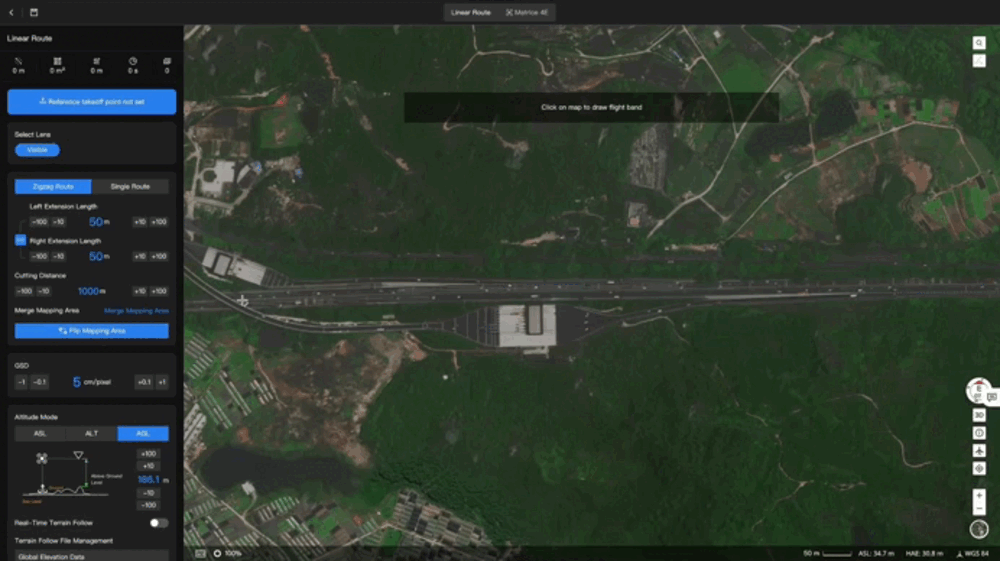Click the Cutting Distance 1000 value
This screenshot has height=561, width=1000.
click(x=91, y=291)
